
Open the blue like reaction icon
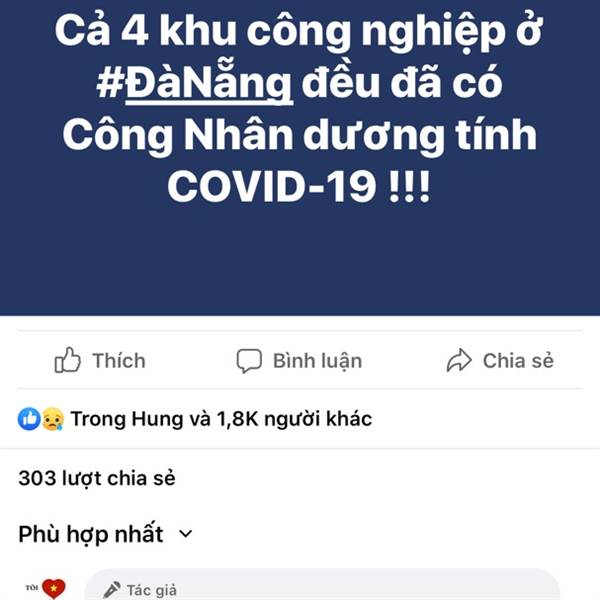pos(29,419)
